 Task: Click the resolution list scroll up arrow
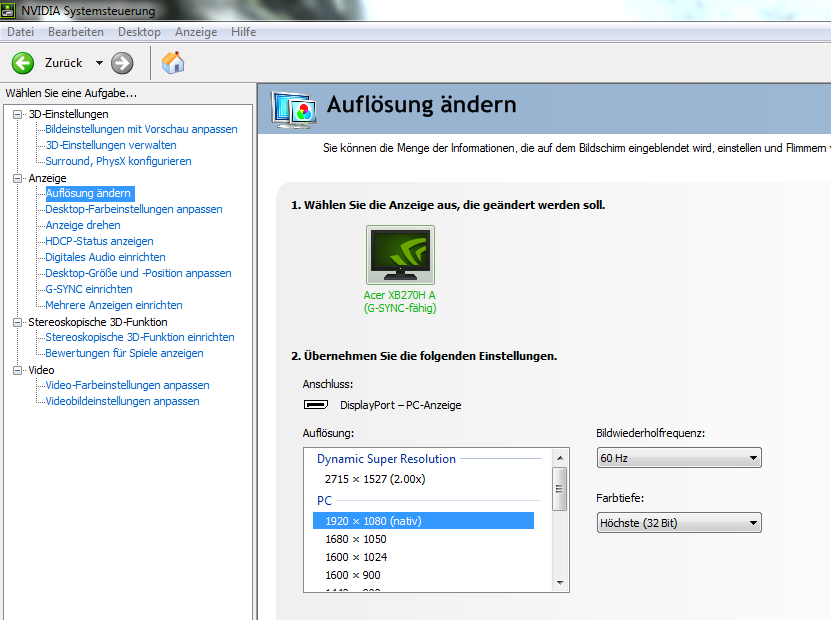(x=560, y=457)
